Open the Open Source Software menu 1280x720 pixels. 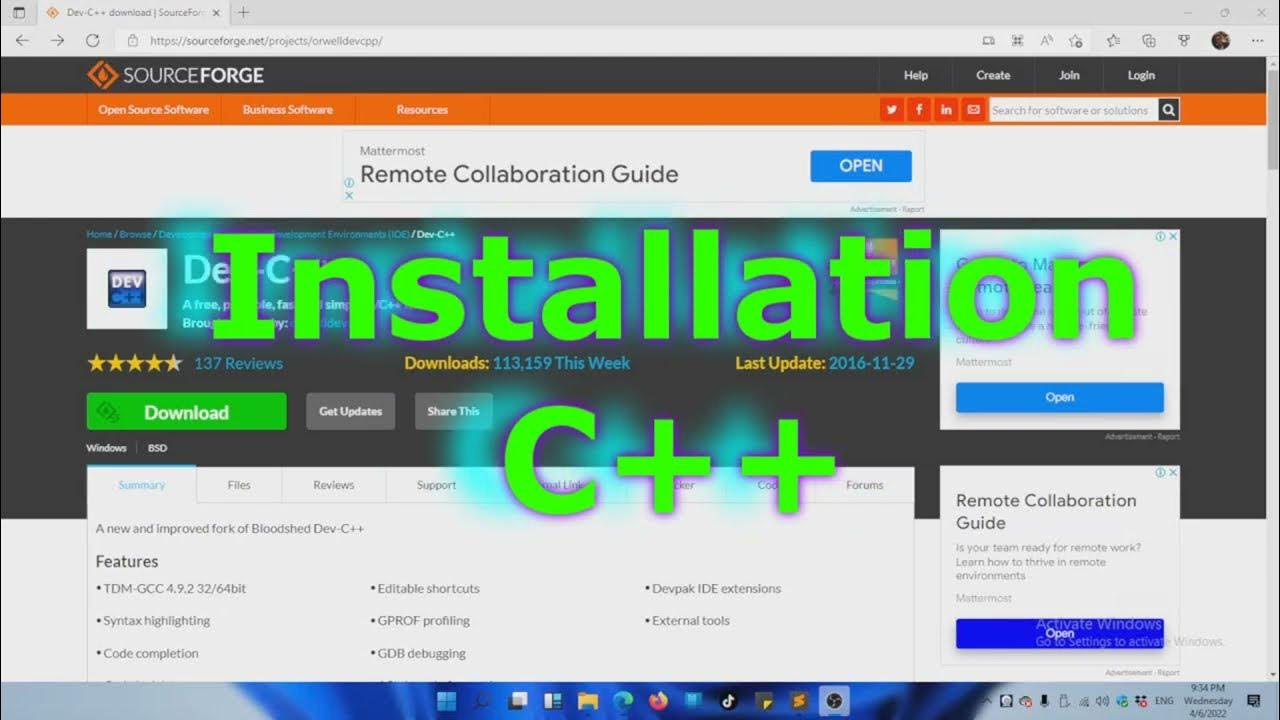(x=153, y=110)
